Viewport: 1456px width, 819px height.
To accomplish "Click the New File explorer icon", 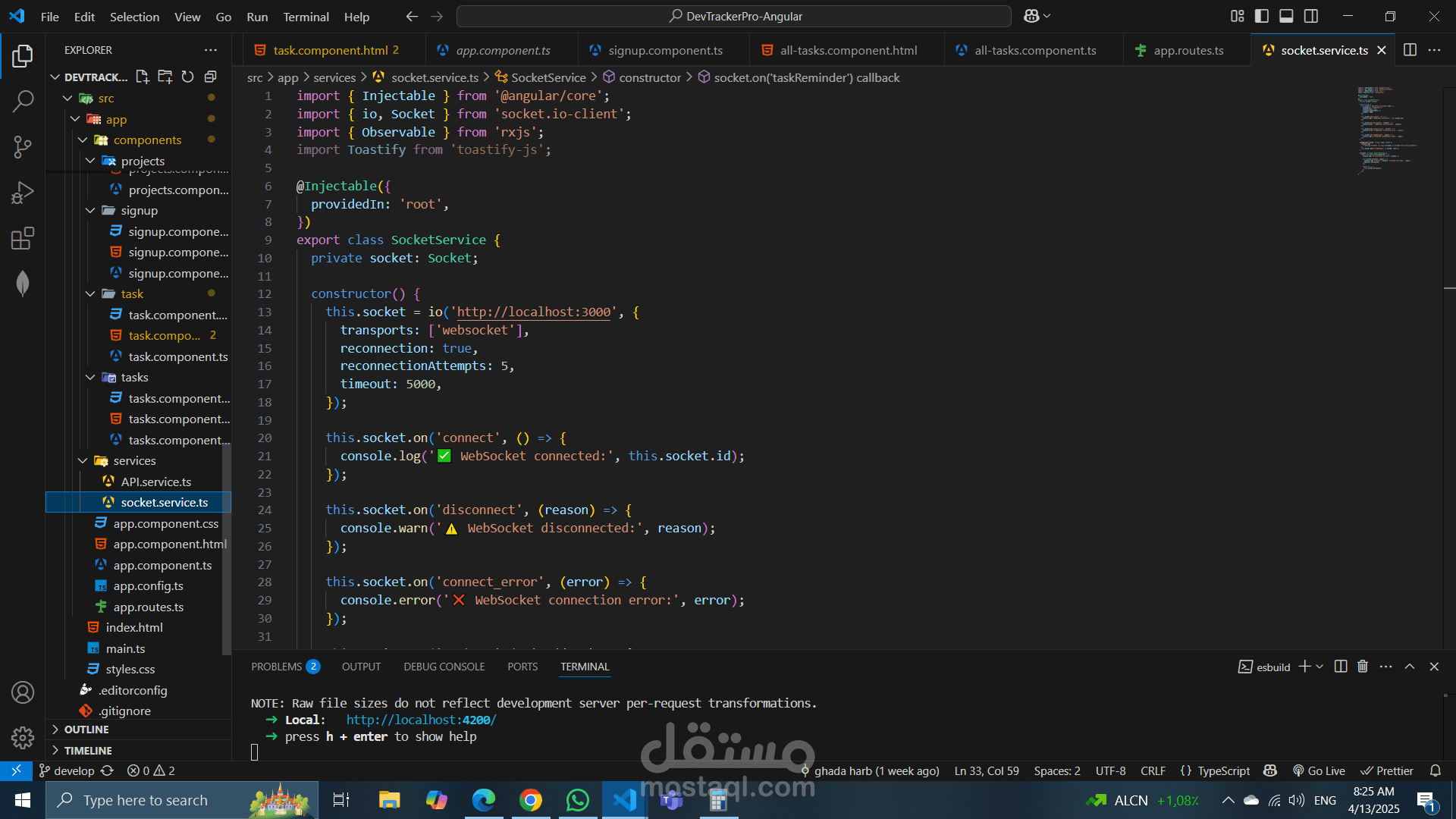I will (142, 77).
